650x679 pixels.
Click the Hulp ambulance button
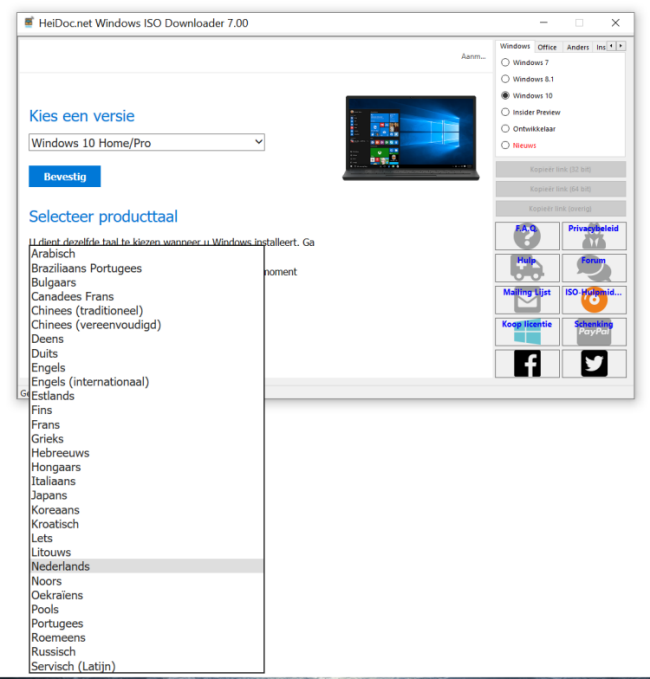pos(527,268)
